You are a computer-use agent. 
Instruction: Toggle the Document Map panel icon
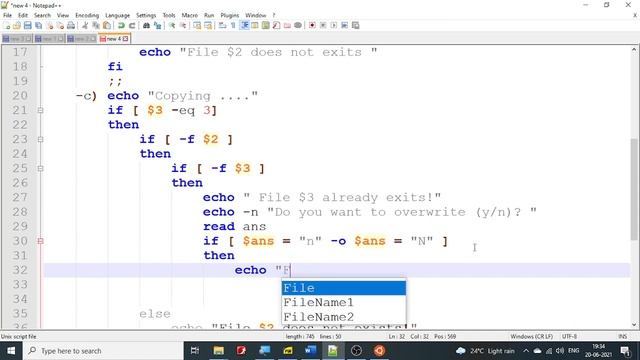pos(265,25)
